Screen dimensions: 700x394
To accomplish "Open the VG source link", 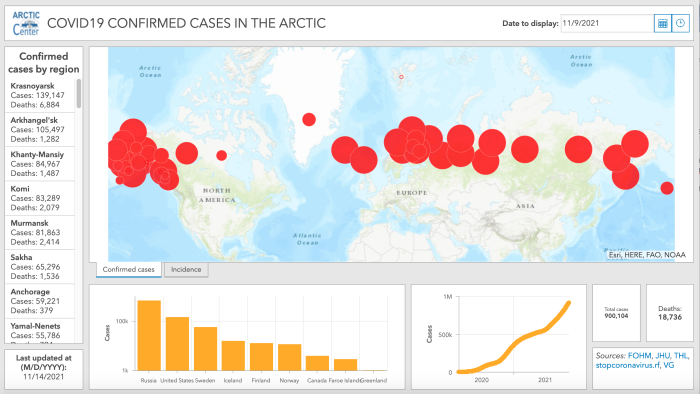I will tap(669, 365).
